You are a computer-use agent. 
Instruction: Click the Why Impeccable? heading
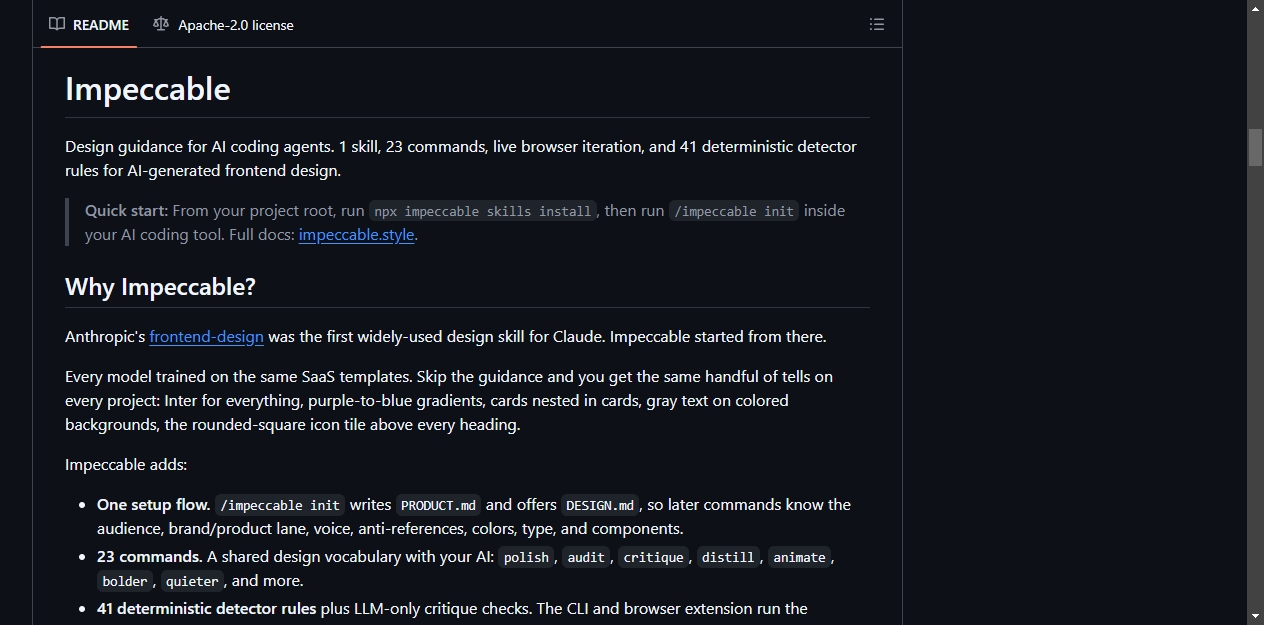click(x=160, y=287)
